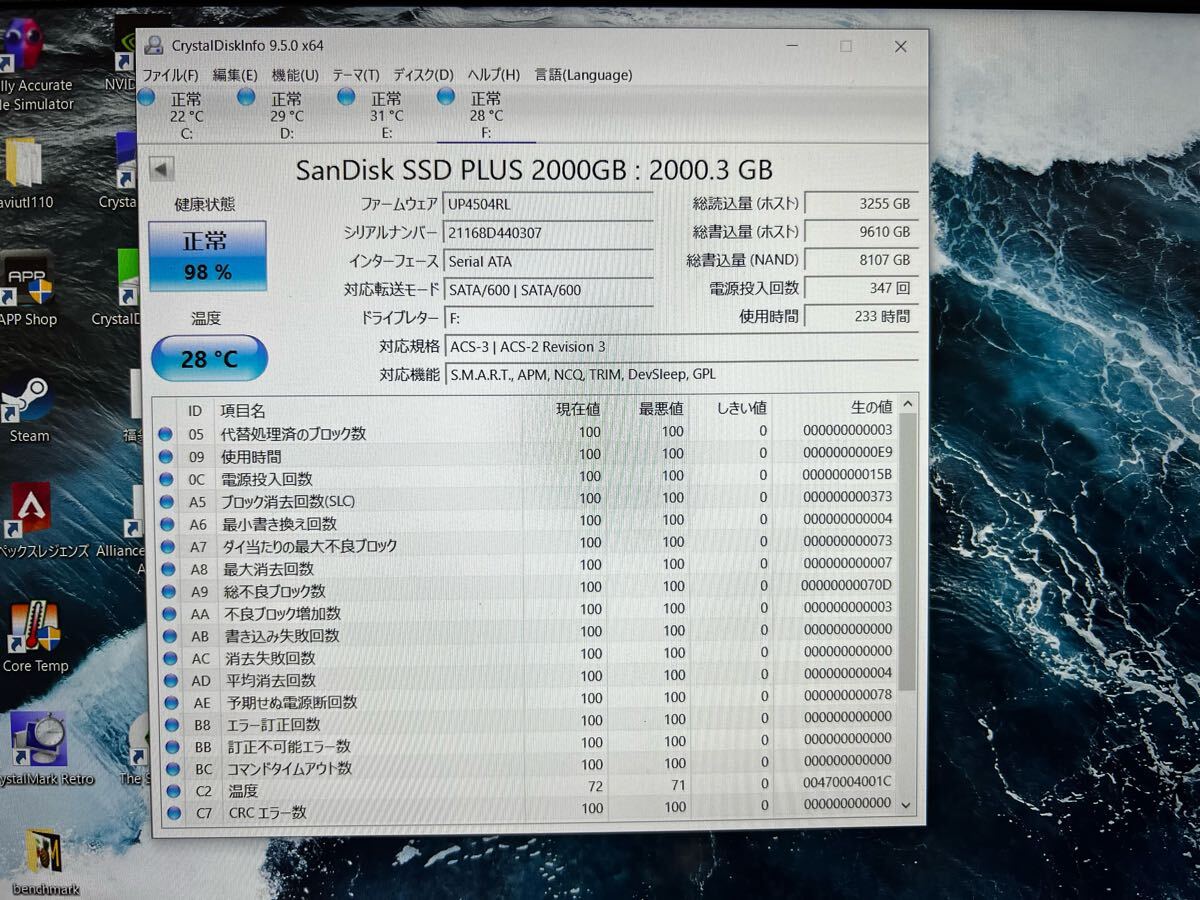
Task: Click the firmware field UP4504RL
Action: [x=548, y=204]
